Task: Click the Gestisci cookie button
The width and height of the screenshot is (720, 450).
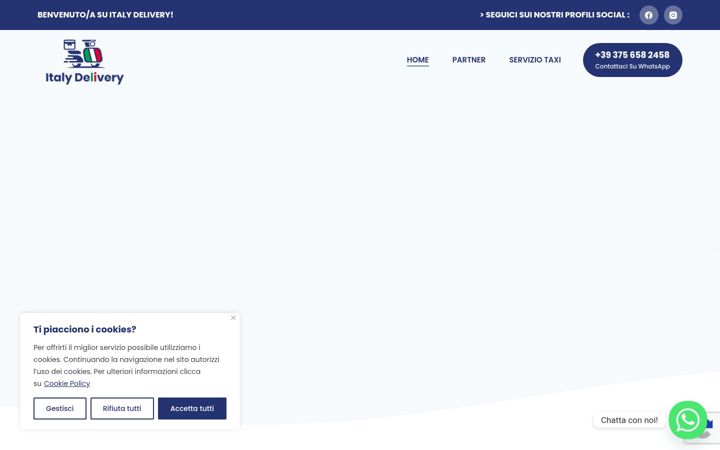Action: (x=60, y=408)
